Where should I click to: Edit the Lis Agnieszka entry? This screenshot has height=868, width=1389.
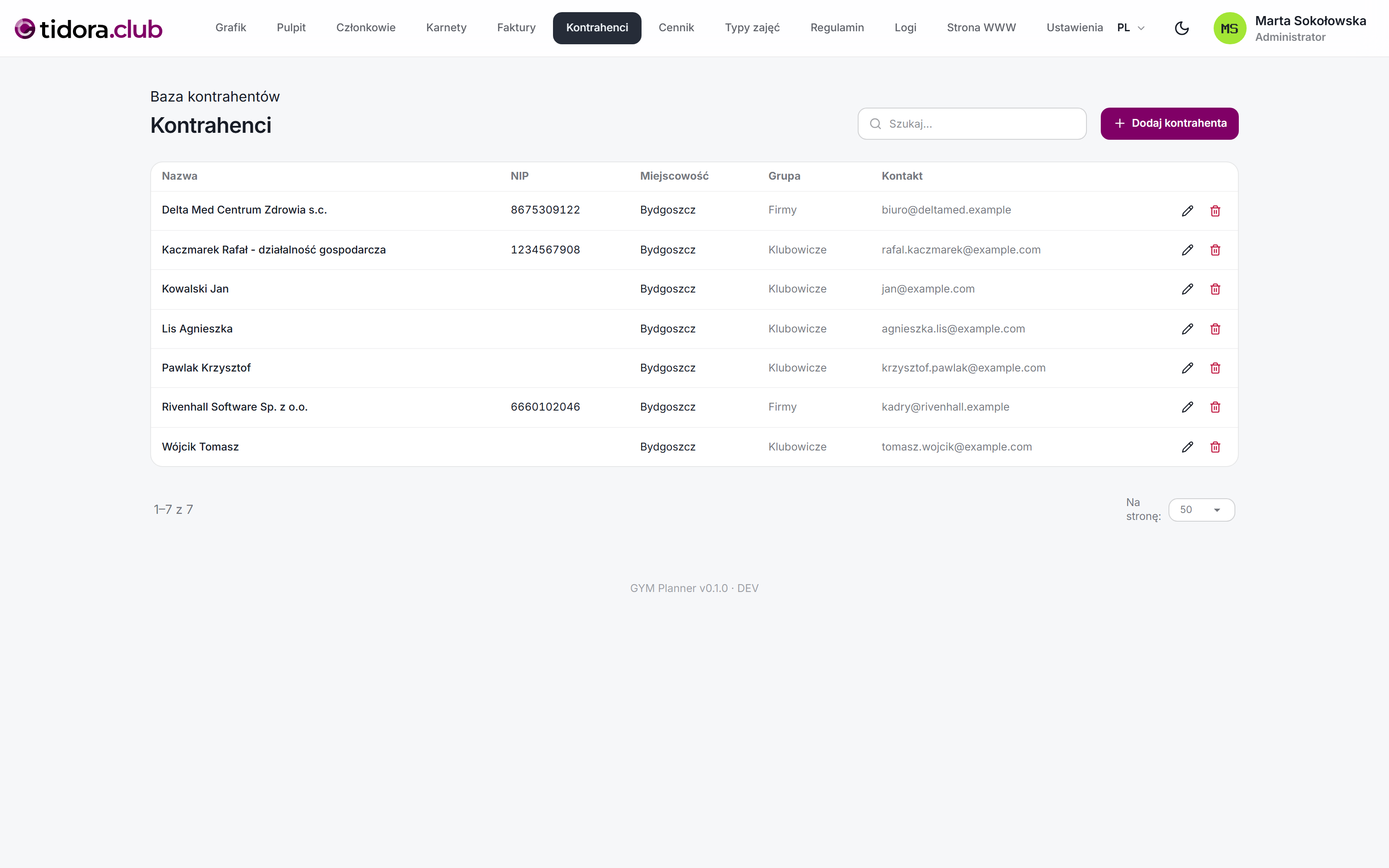point(1188,329)
